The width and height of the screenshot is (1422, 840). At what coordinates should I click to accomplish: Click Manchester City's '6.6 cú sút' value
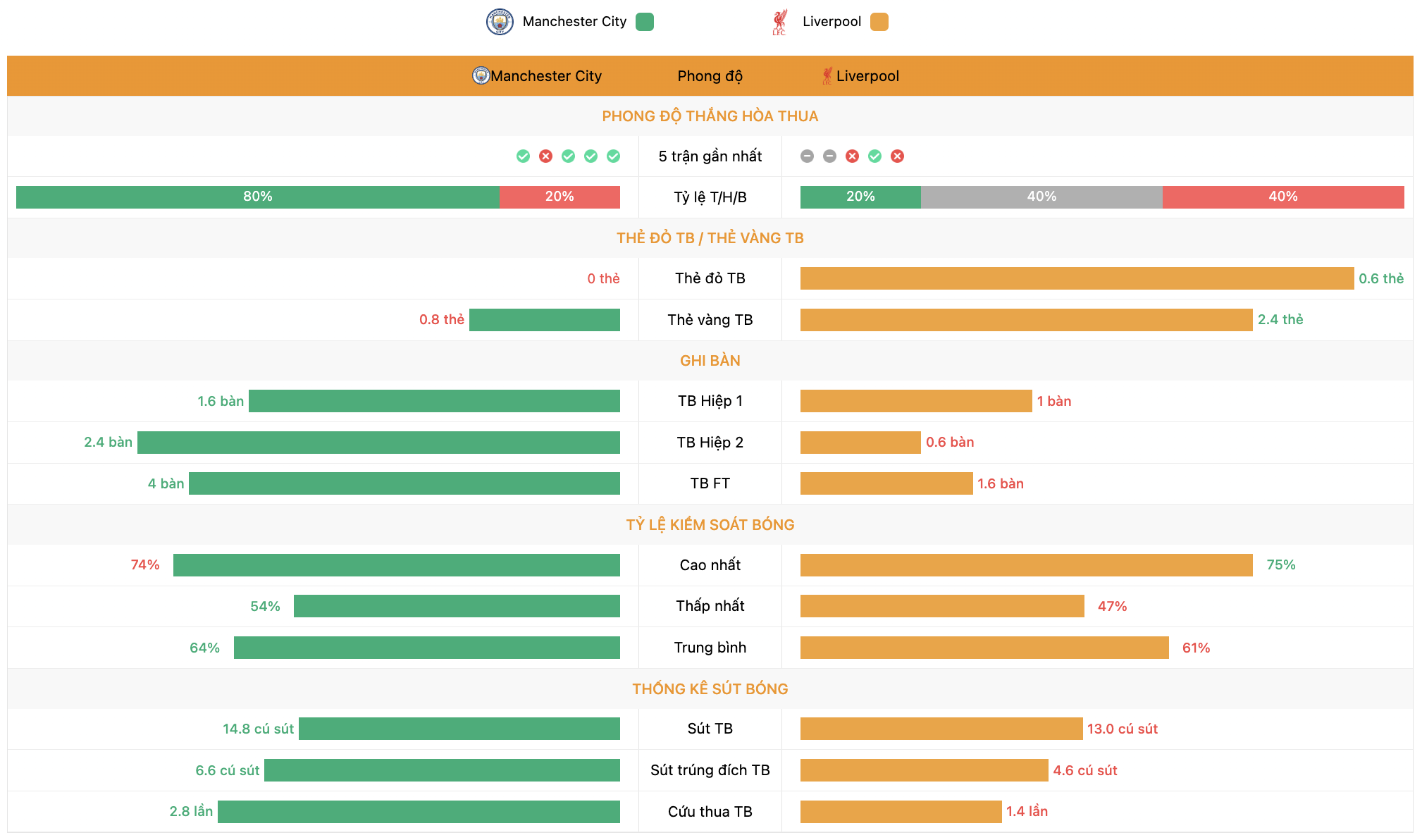pyautogui.click(x=228, y=770)
